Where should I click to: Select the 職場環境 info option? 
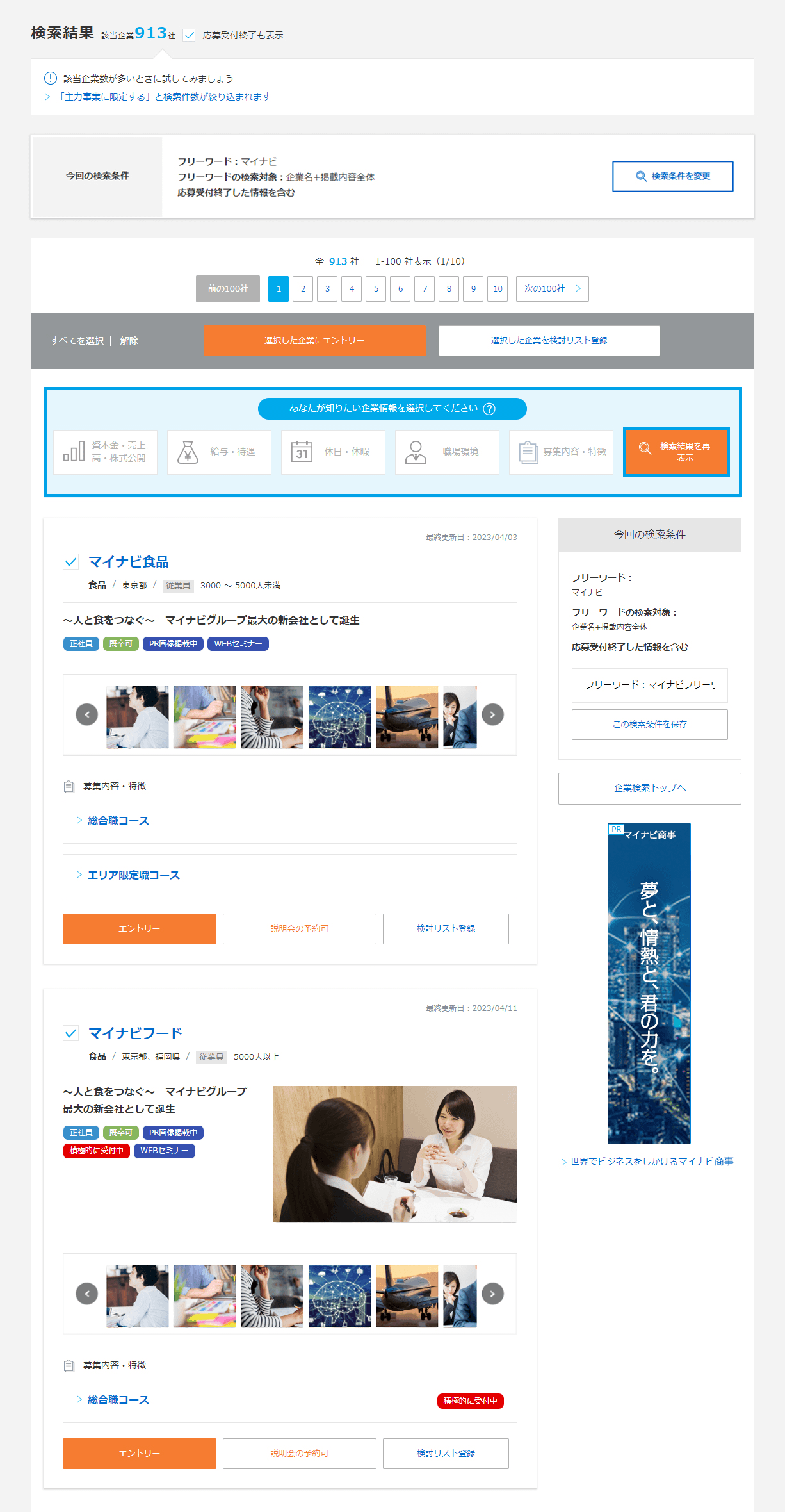tap(447, 452)
